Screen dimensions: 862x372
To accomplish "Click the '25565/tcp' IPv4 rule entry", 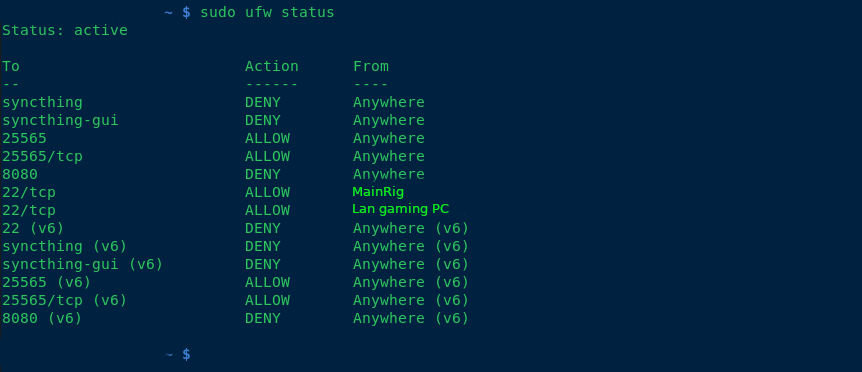I will 42,156.
